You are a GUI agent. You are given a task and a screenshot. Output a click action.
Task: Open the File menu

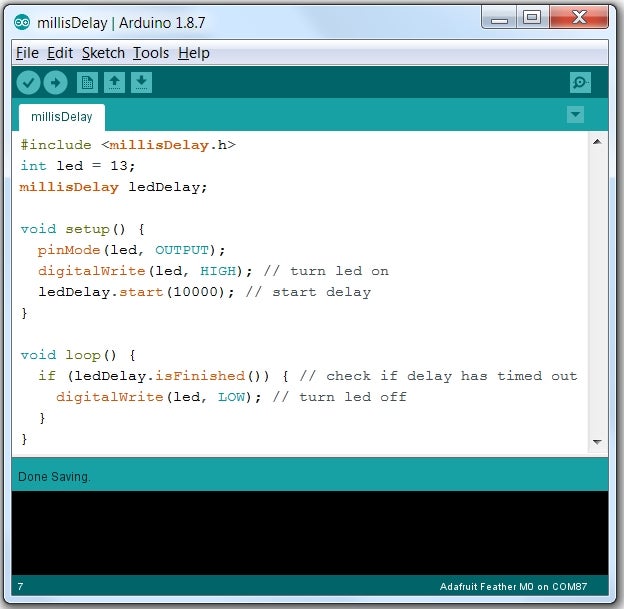[x=27, y=53]
